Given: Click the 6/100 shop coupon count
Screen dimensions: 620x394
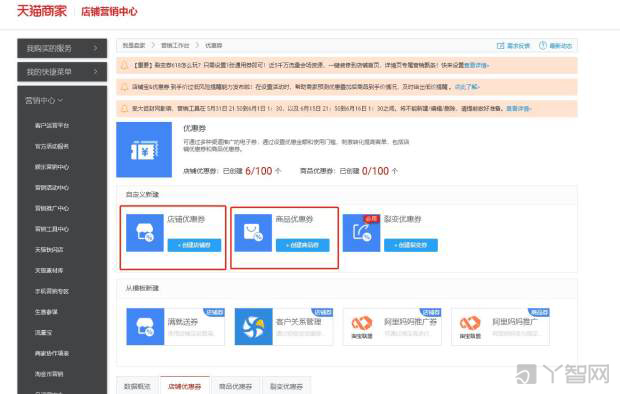Looking at the screenshot, I should click(259, 171).
